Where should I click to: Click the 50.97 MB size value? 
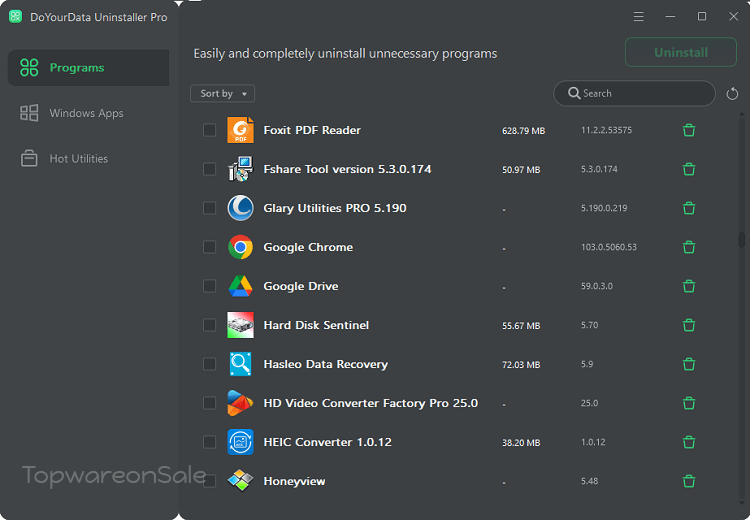521,170
